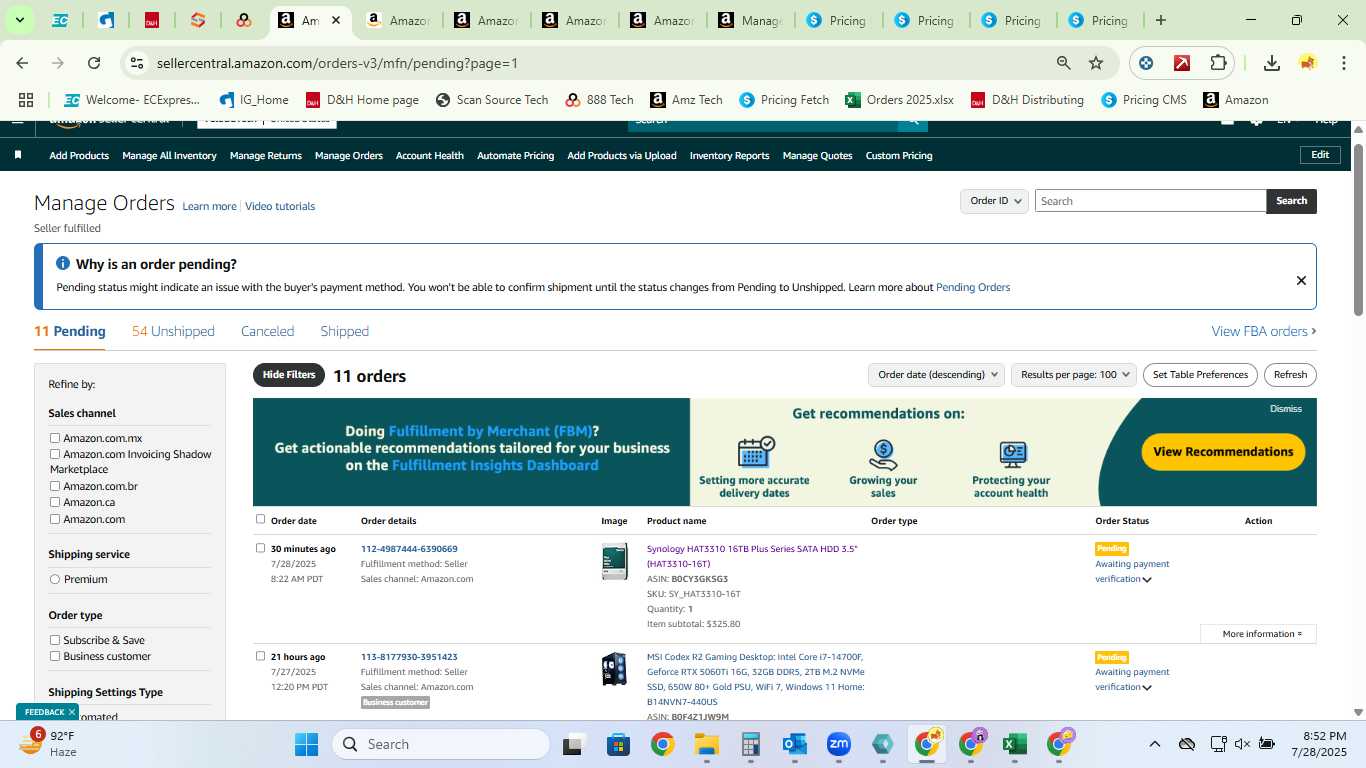Screen dimensions: 1366x768
Task: Open the Synology HDD product thumbnail
Action: click(614, 562)
